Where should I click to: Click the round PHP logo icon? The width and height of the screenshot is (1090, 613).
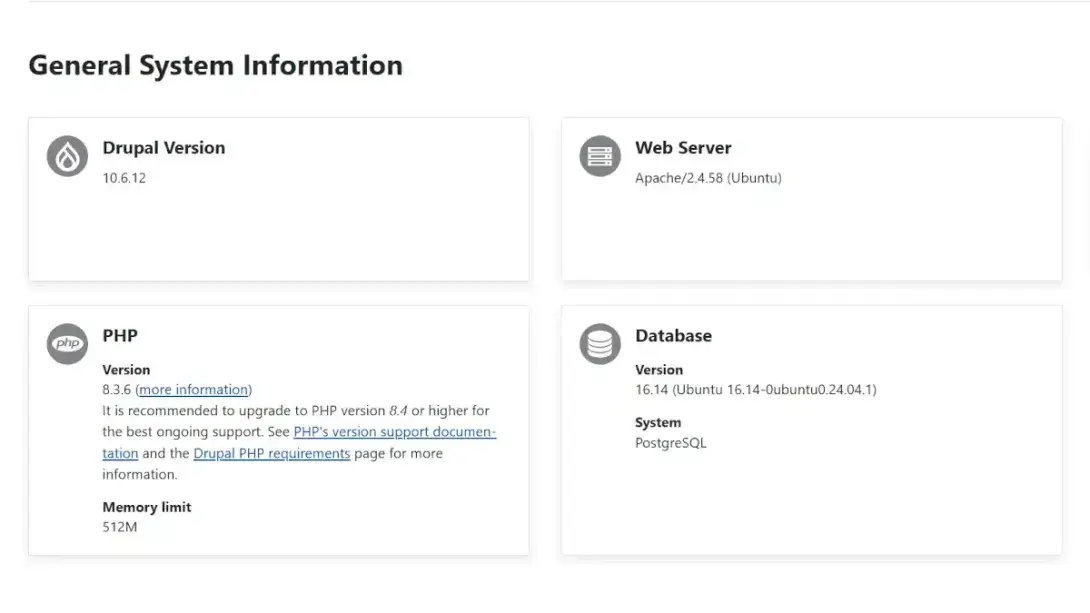click(x=67, y=343)
